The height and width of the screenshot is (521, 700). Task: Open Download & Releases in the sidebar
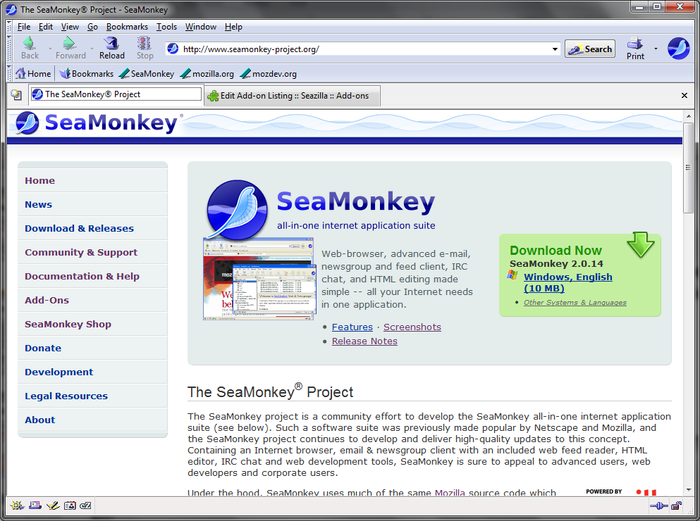pyautogui.click(x=92, y=228)
